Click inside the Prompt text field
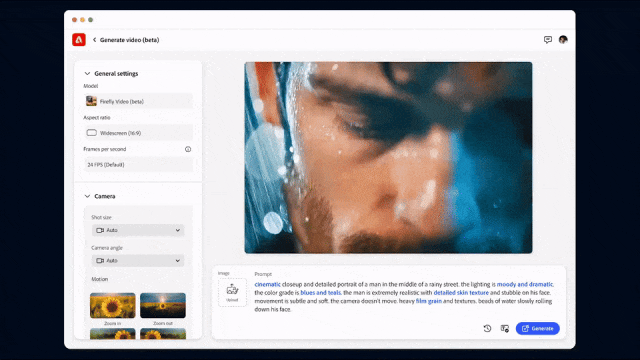640x360 pixels. tap(404, 297)
